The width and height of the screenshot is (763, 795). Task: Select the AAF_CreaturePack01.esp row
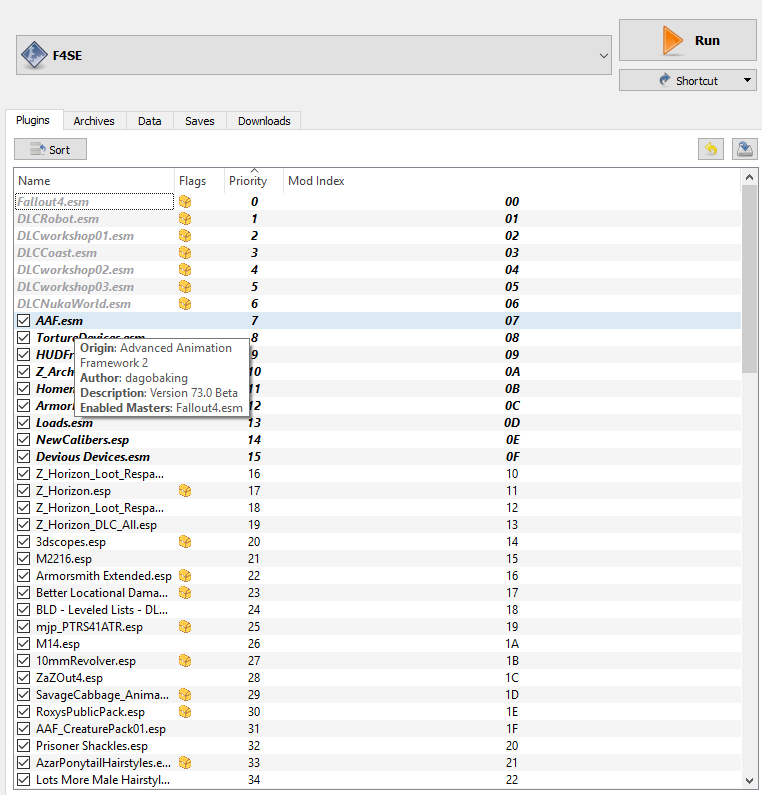tap(377, 729)
